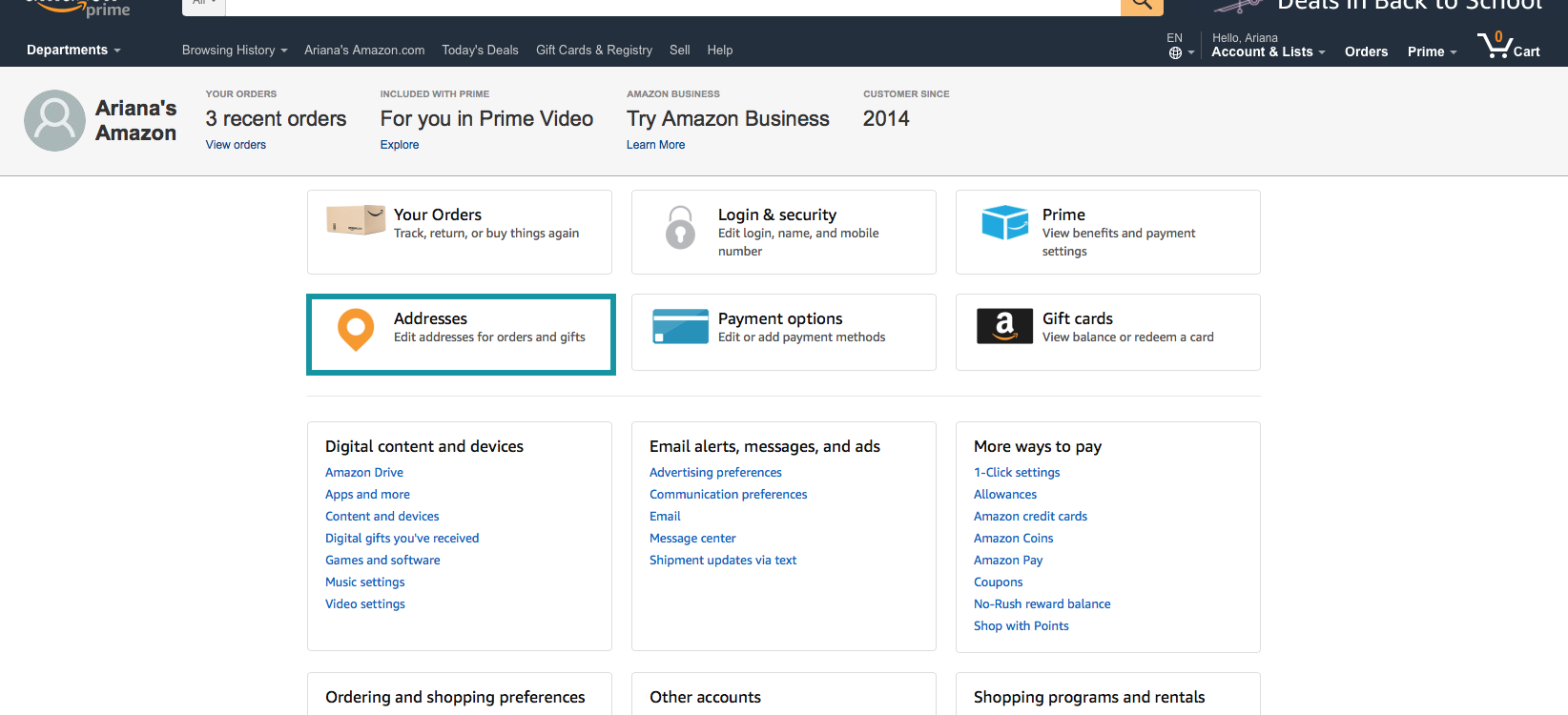The height and width of the screenshot is (715, 1568).
Task: Go to Today's Deals
Action: pyautogui.click(x=480, y=50)
